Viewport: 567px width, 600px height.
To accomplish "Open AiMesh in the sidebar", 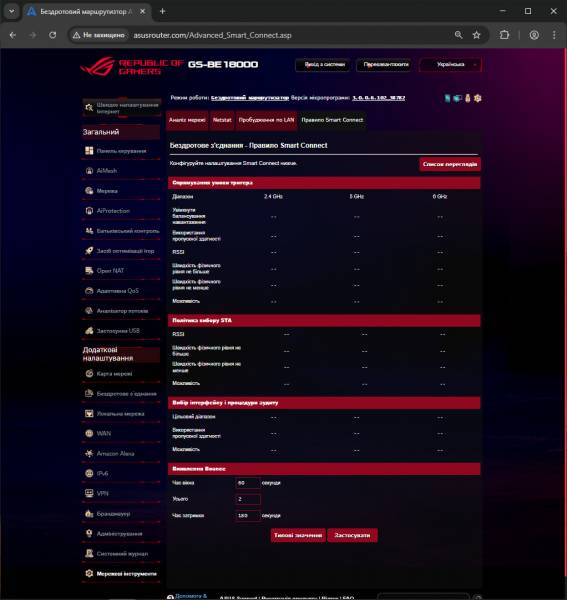I will pos(121,171).
